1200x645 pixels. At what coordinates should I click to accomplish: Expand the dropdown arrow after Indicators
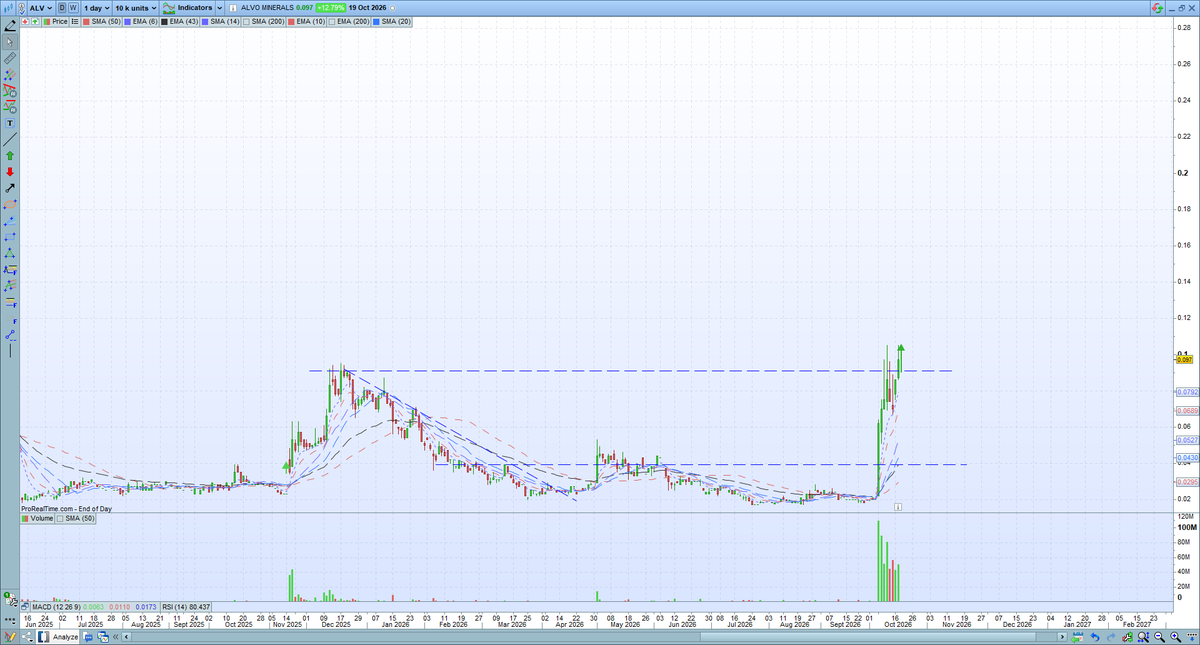(x=219, y=8)
